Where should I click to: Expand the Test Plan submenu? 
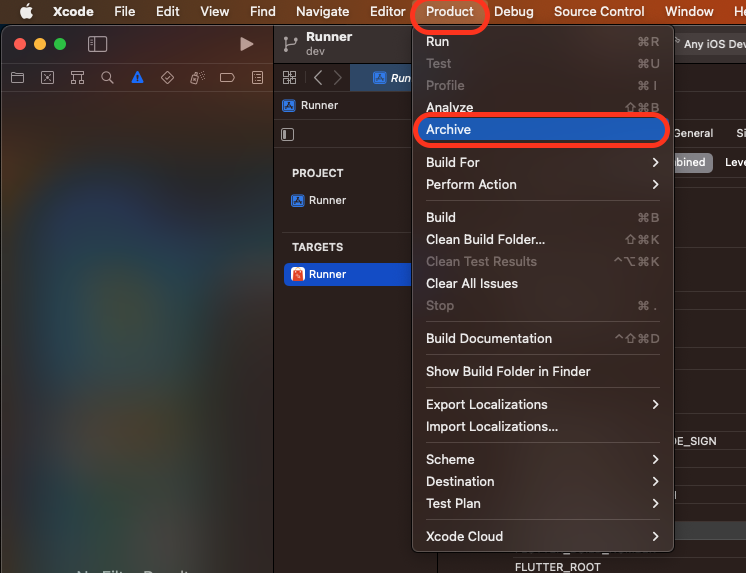(542, 504)
